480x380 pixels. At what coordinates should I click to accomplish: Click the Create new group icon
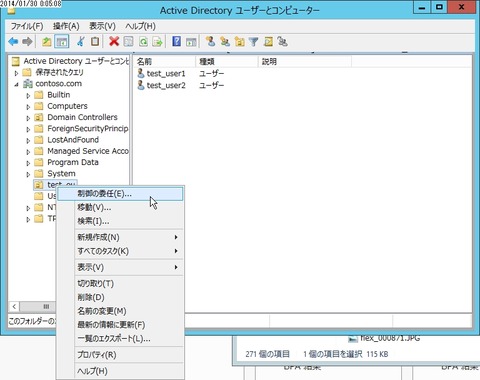point(225,42)
